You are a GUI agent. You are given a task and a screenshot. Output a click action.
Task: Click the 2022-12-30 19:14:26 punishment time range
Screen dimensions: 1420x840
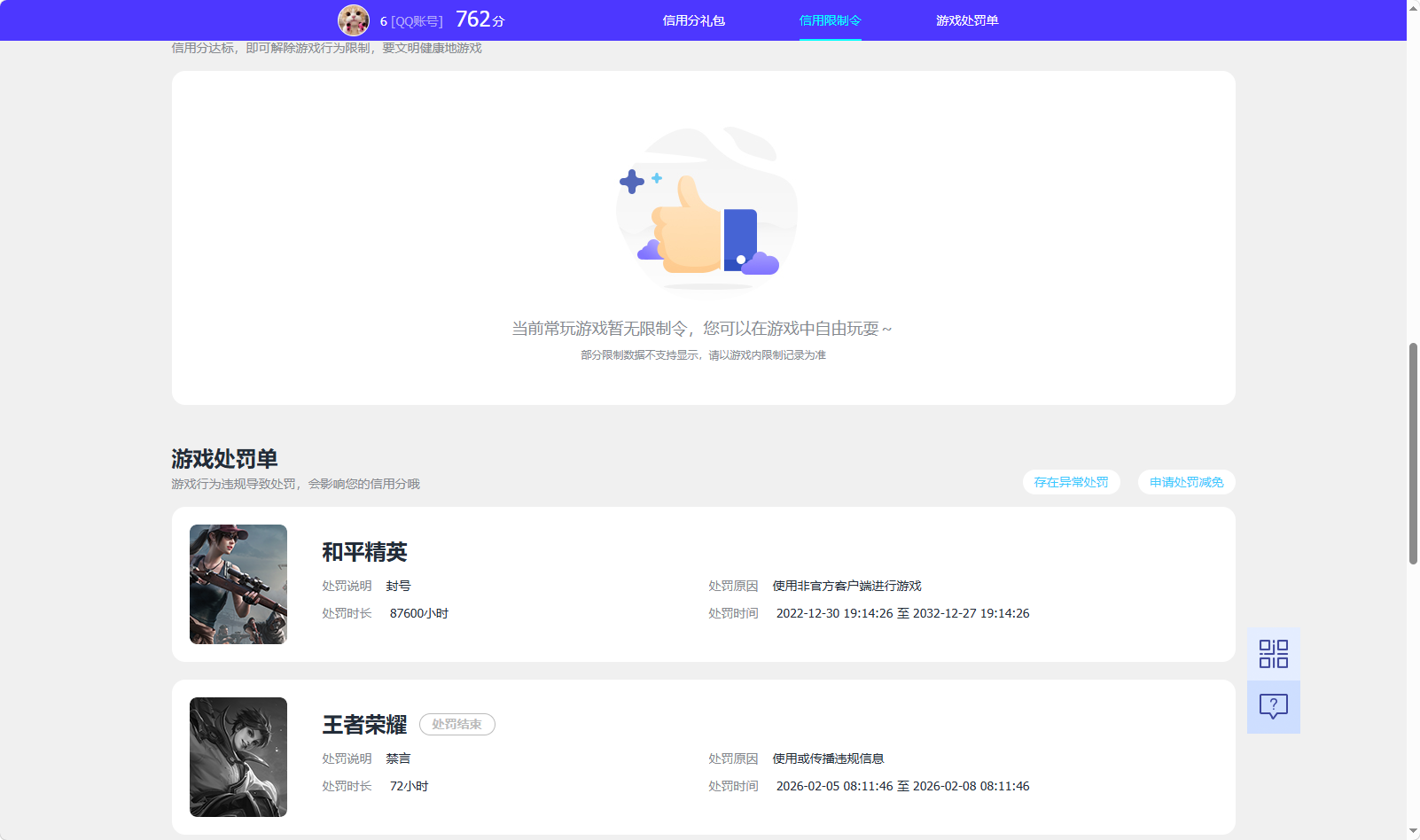tap(902, 613)
